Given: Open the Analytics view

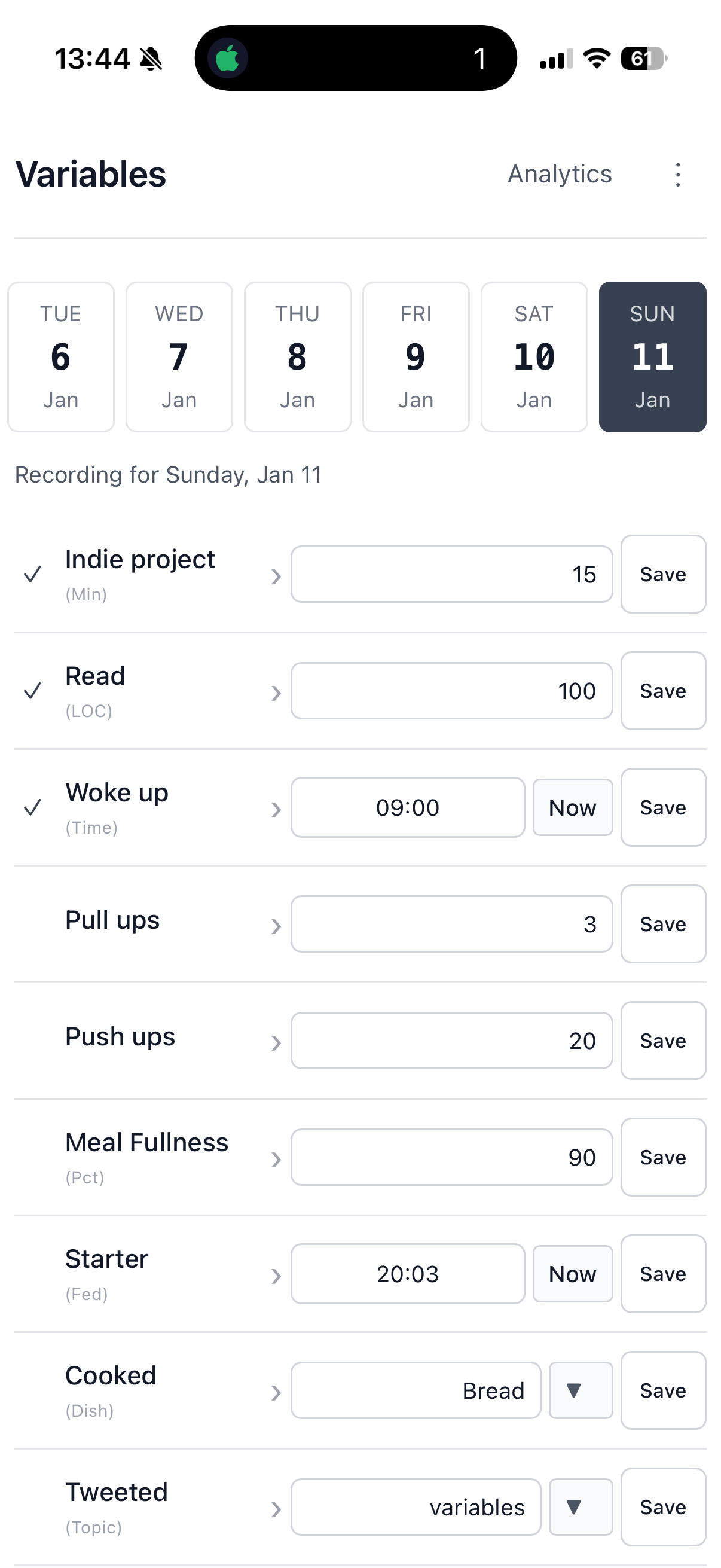Looking at the screenshot, I should click(559, 174).
